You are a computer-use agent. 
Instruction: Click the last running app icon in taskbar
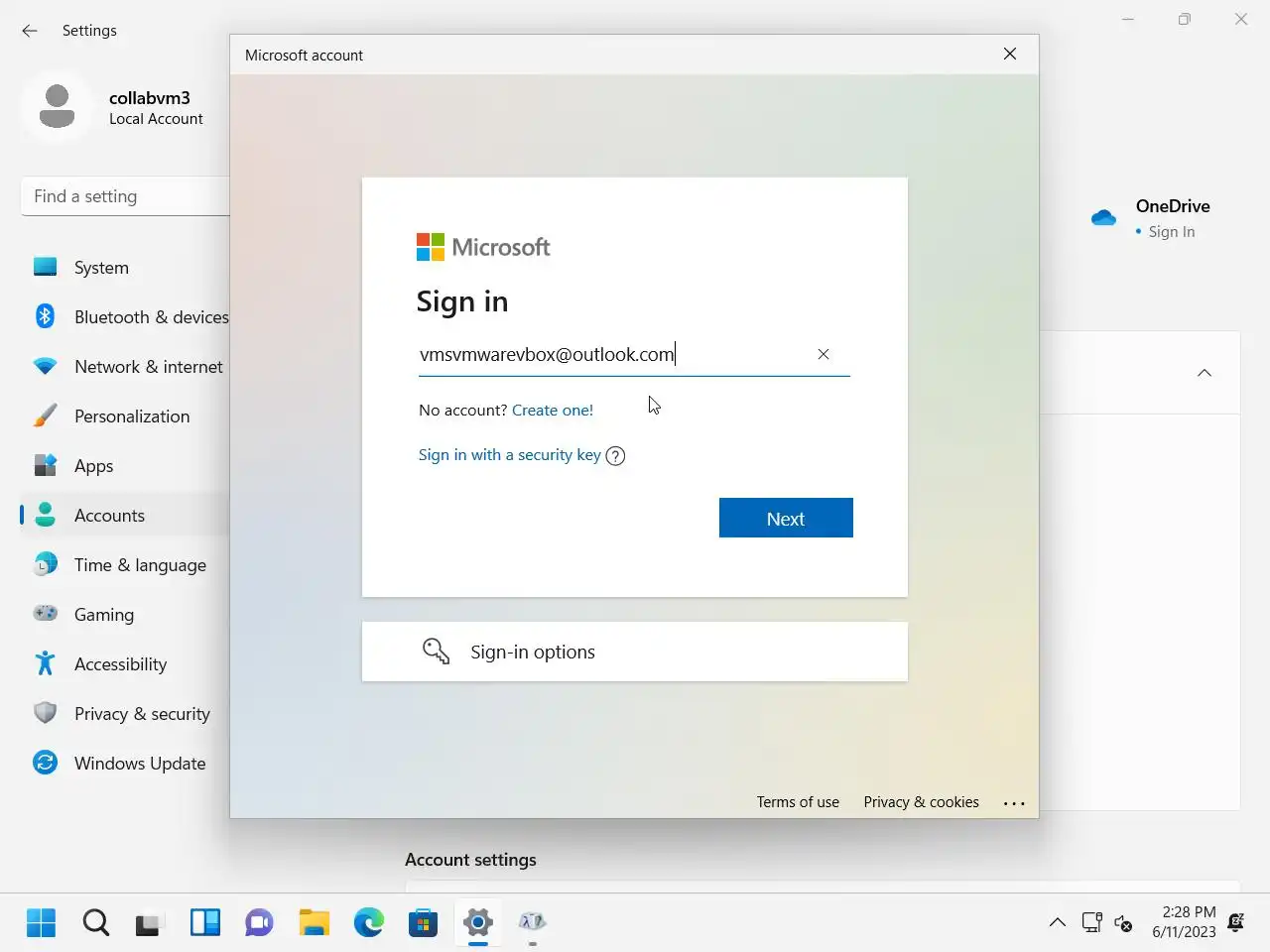point(533,922)
